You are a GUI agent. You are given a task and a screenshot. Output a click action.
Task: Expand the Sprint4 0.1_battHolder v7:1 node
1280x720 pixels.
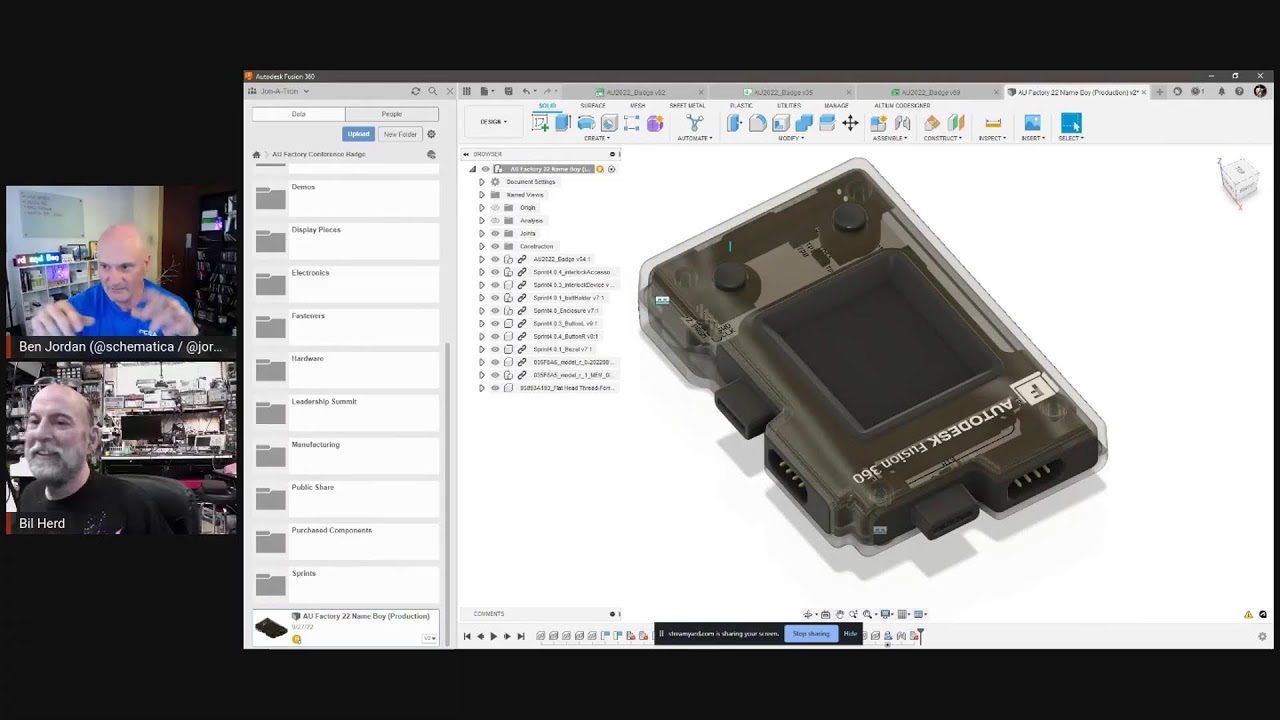[x=482, y=298]
